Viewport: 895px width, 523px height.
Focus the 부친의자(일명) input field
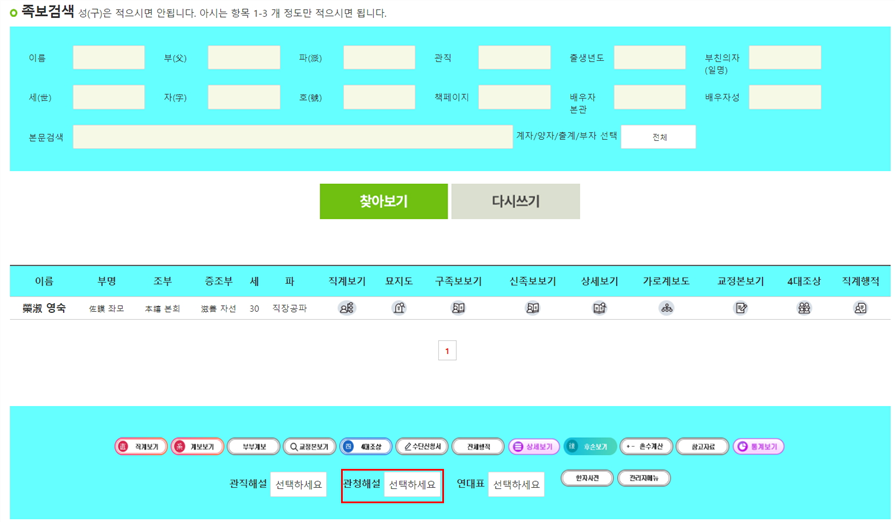click(785, 58)
